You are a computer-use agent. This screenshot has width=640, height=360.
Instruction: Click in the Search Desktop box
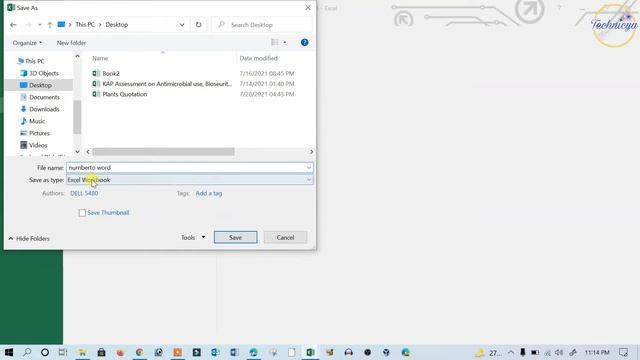tap(262, 25)
